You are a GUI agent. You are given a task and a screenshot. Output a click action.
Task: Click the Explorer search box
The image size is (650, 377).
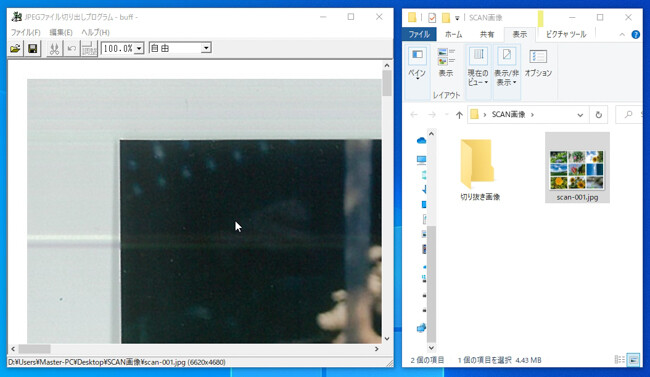(629, 115)
